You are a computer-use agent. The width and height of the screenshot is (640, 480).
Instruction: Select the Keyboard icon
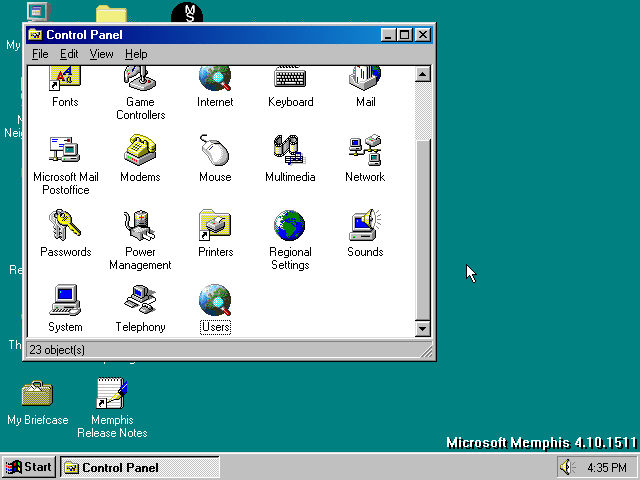click(290, 78)
